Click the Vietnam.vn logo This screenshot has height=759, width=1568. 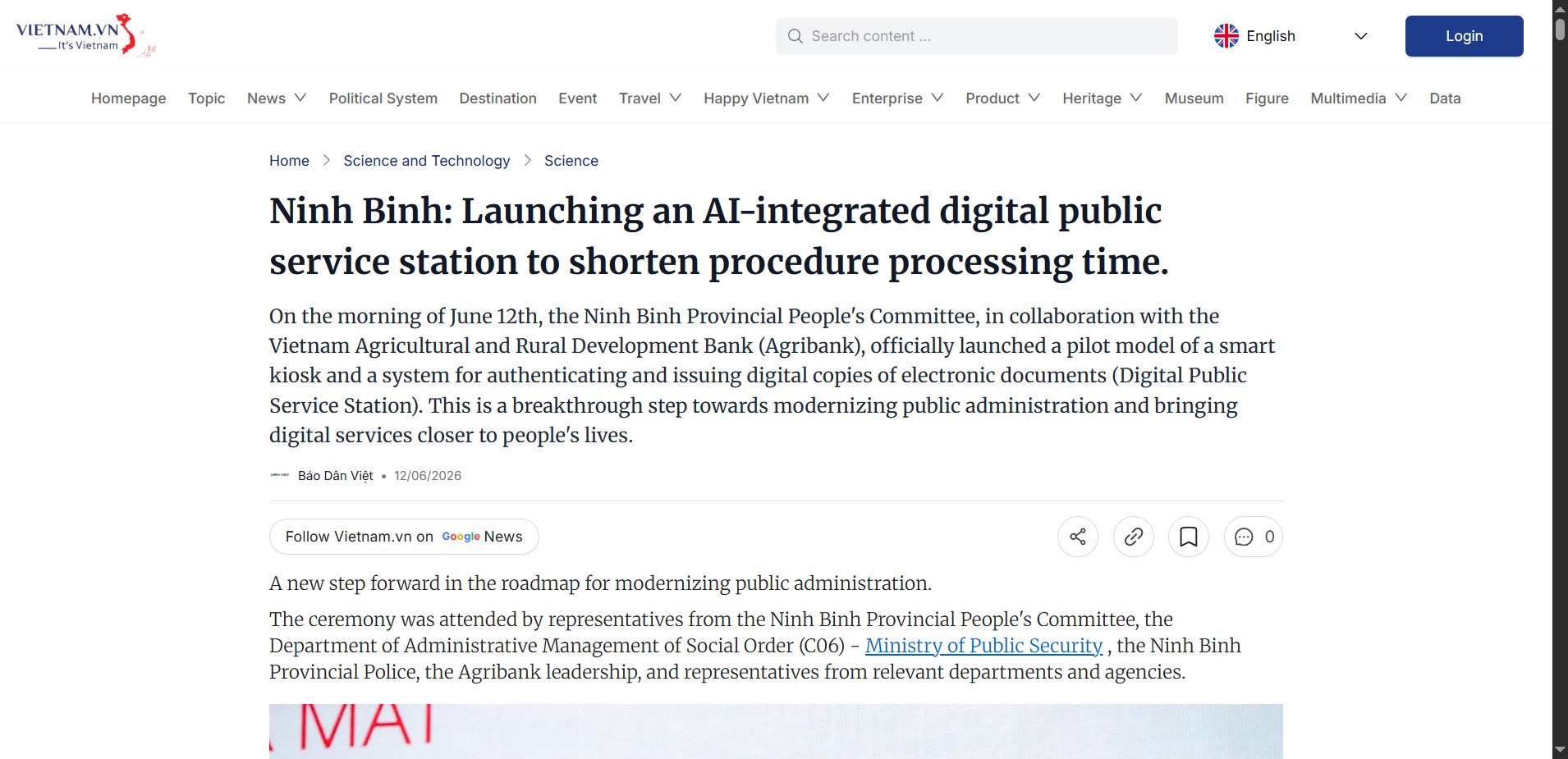(x=85, y=35)
